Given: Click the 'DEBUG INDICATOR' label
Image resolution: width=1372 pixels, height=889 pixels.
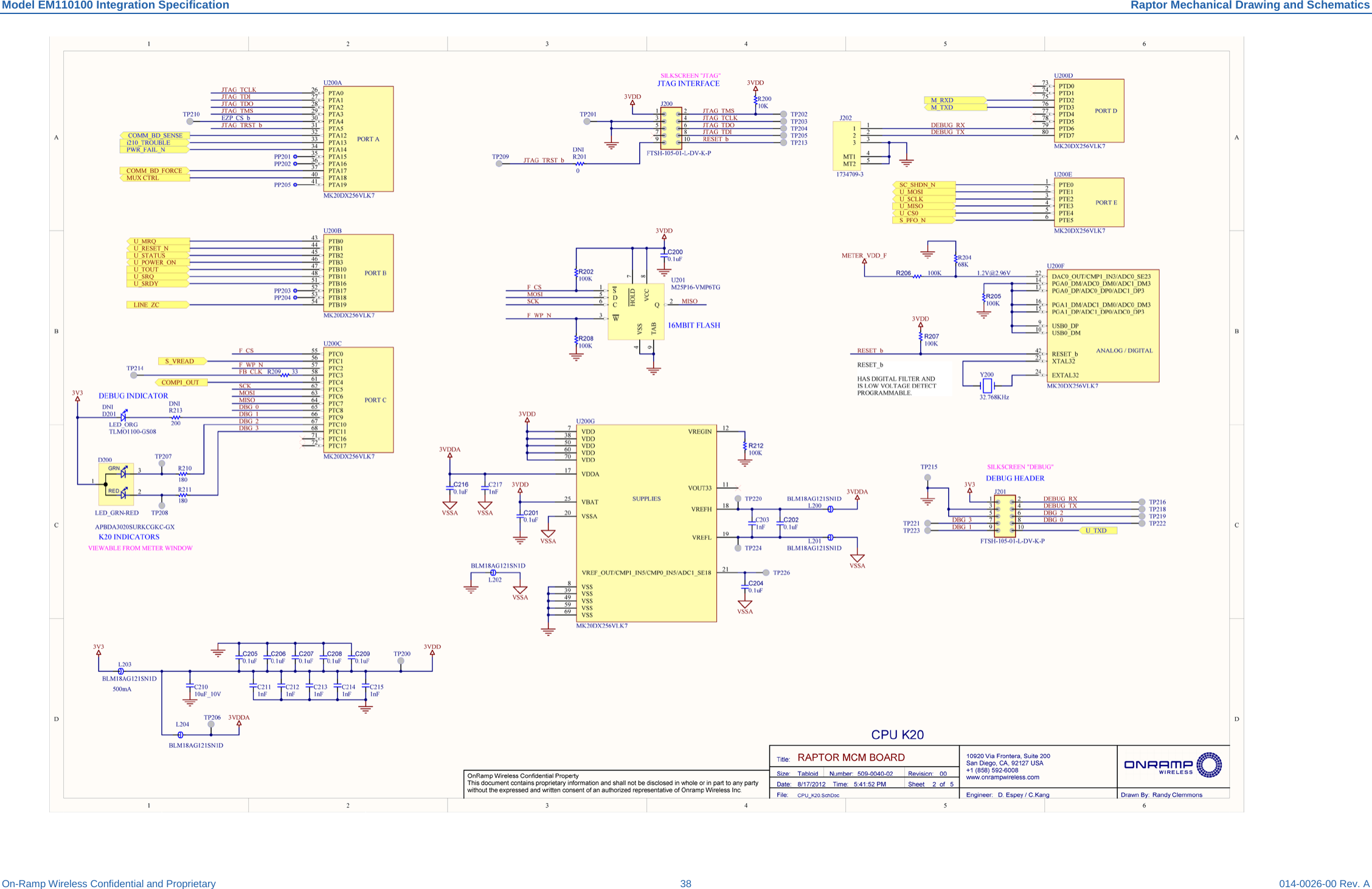Looking at the screenshot, I should 133,396.
